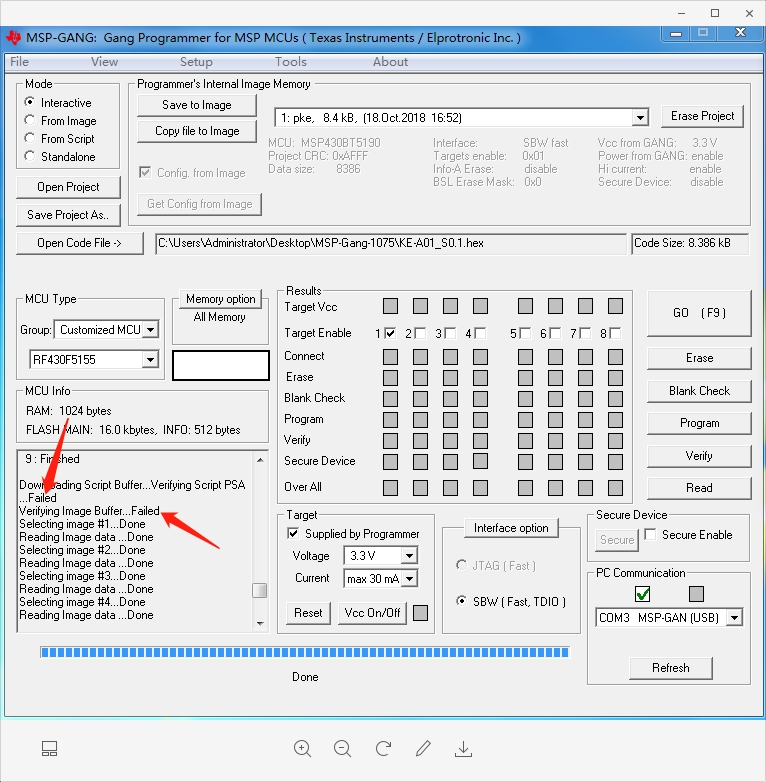Click the Refresh button
Image resolution: width=766 pixels, height=782 pixels.
coord(671,668)
